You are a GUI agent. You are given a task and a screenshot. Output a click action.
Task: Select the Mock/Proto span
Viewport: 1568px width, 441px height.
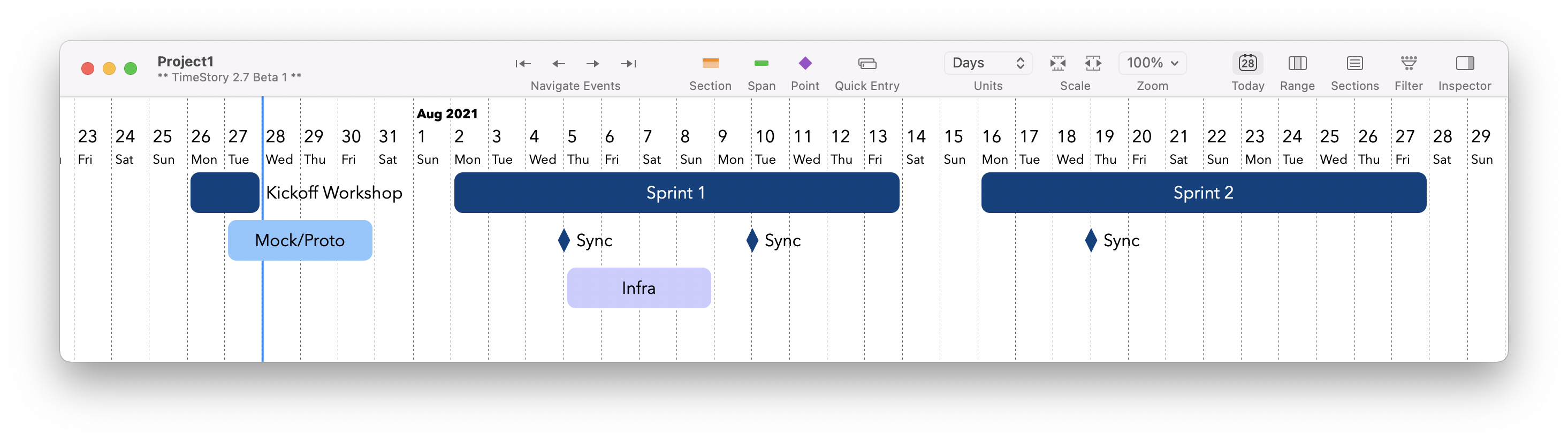coord(300,240)
